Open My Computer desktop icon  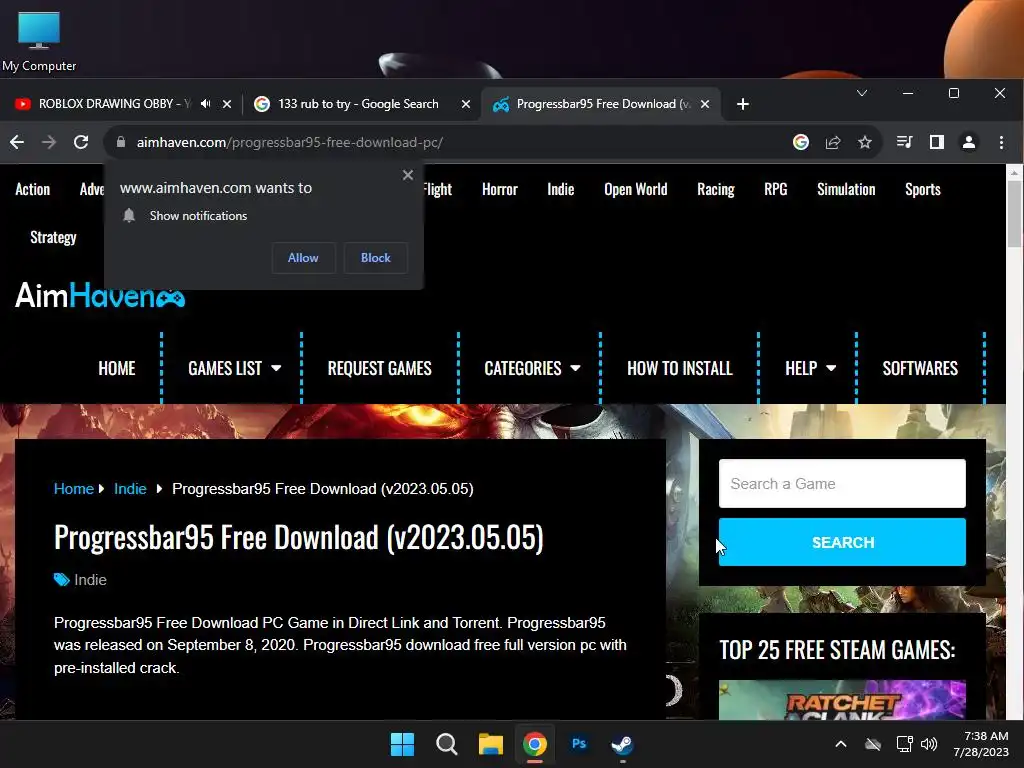click(39, 41)
